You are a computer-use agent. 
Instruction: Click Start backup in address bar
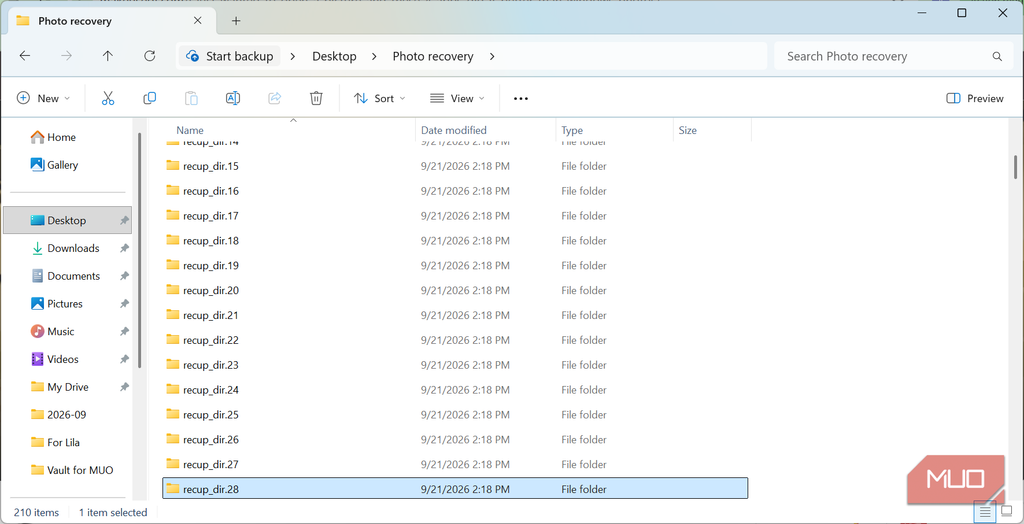pos(231,56)
